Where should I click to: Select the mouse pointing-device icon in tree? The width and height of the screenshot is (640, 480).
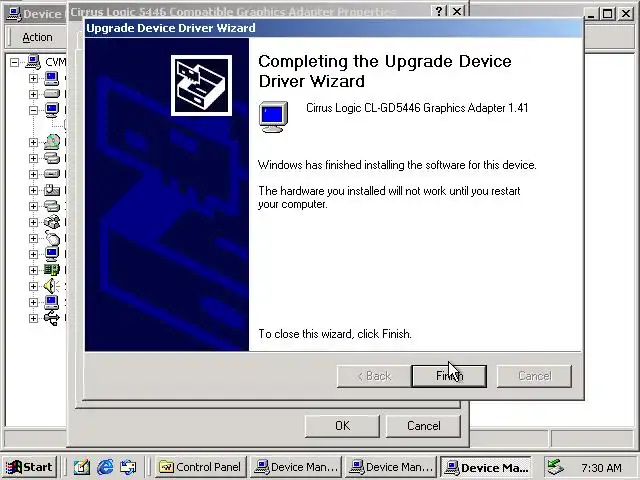click(x=52, y=238)
